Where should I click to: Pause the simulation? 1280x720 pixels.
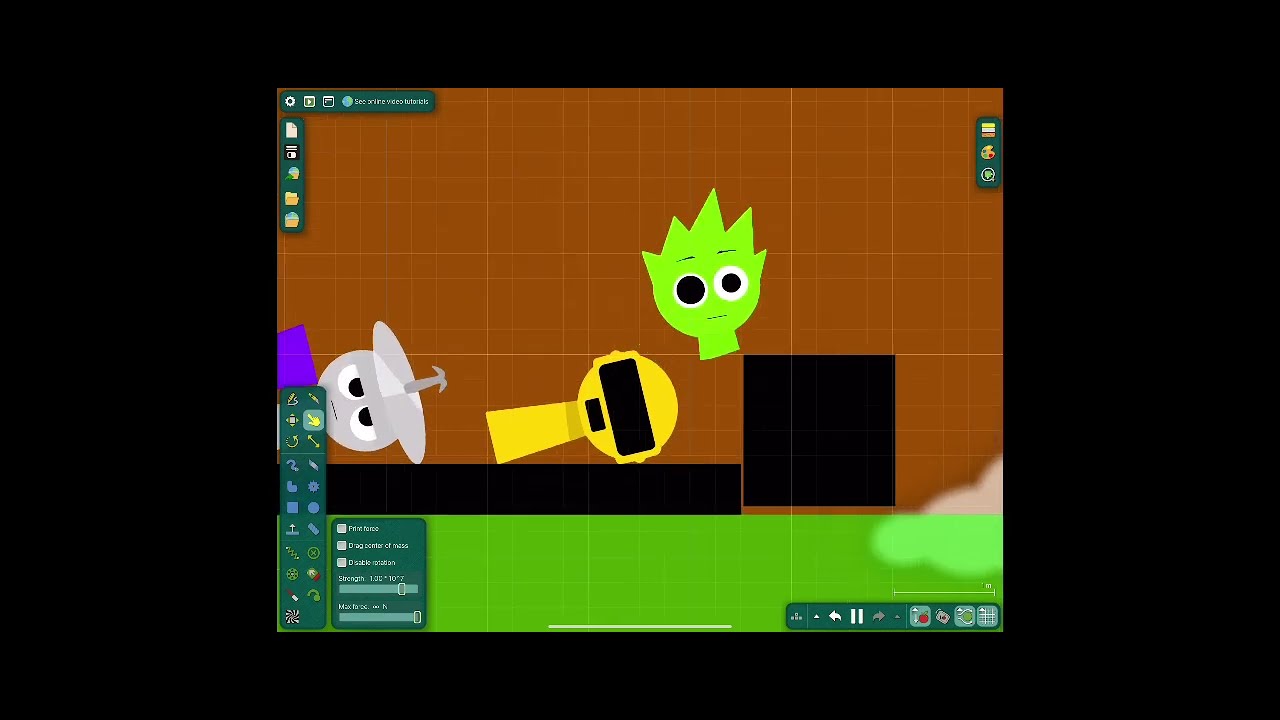point(857,617)
